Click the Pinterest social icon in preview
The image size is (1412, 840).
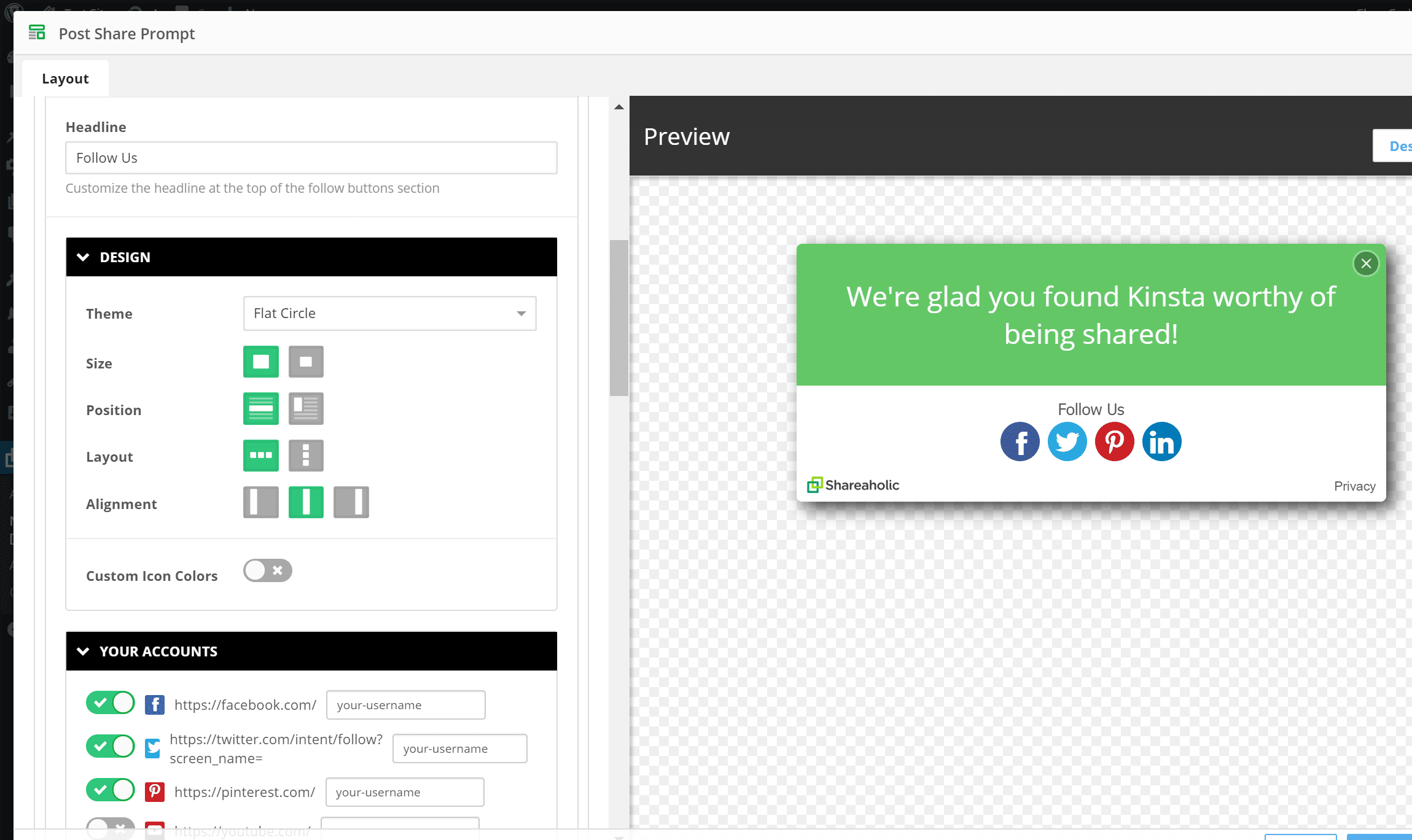[x=1114, y=441]
